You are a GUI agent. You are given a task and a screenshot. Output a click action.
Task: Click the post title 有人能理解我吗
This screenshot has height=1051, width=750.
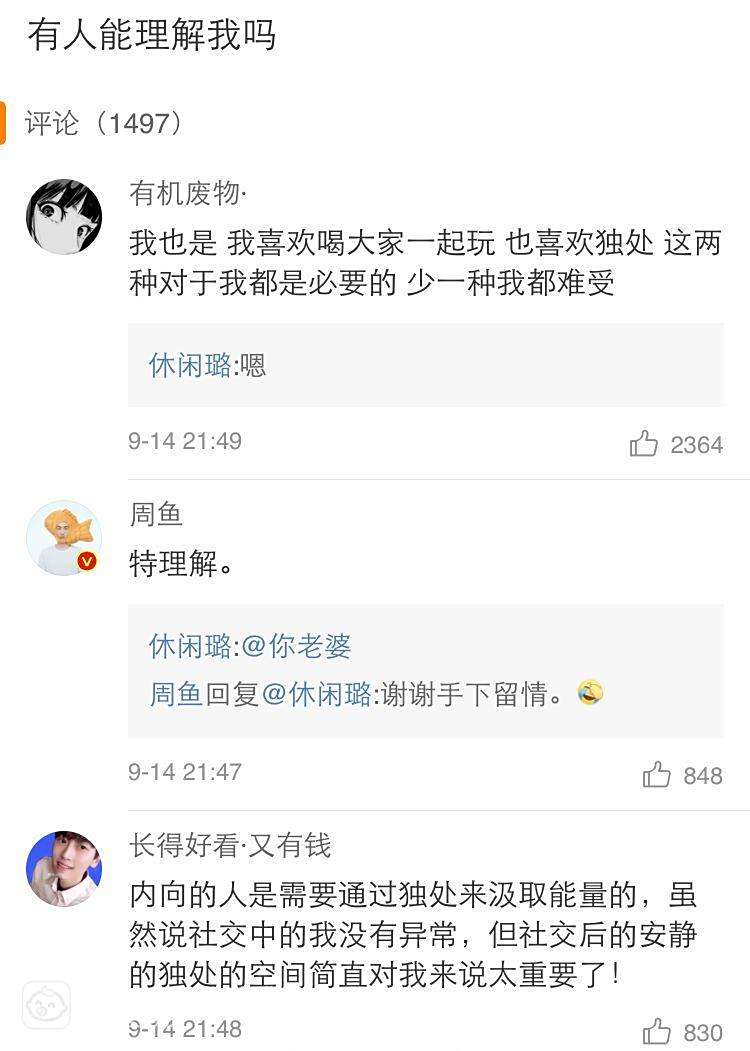tap(151, 36)
